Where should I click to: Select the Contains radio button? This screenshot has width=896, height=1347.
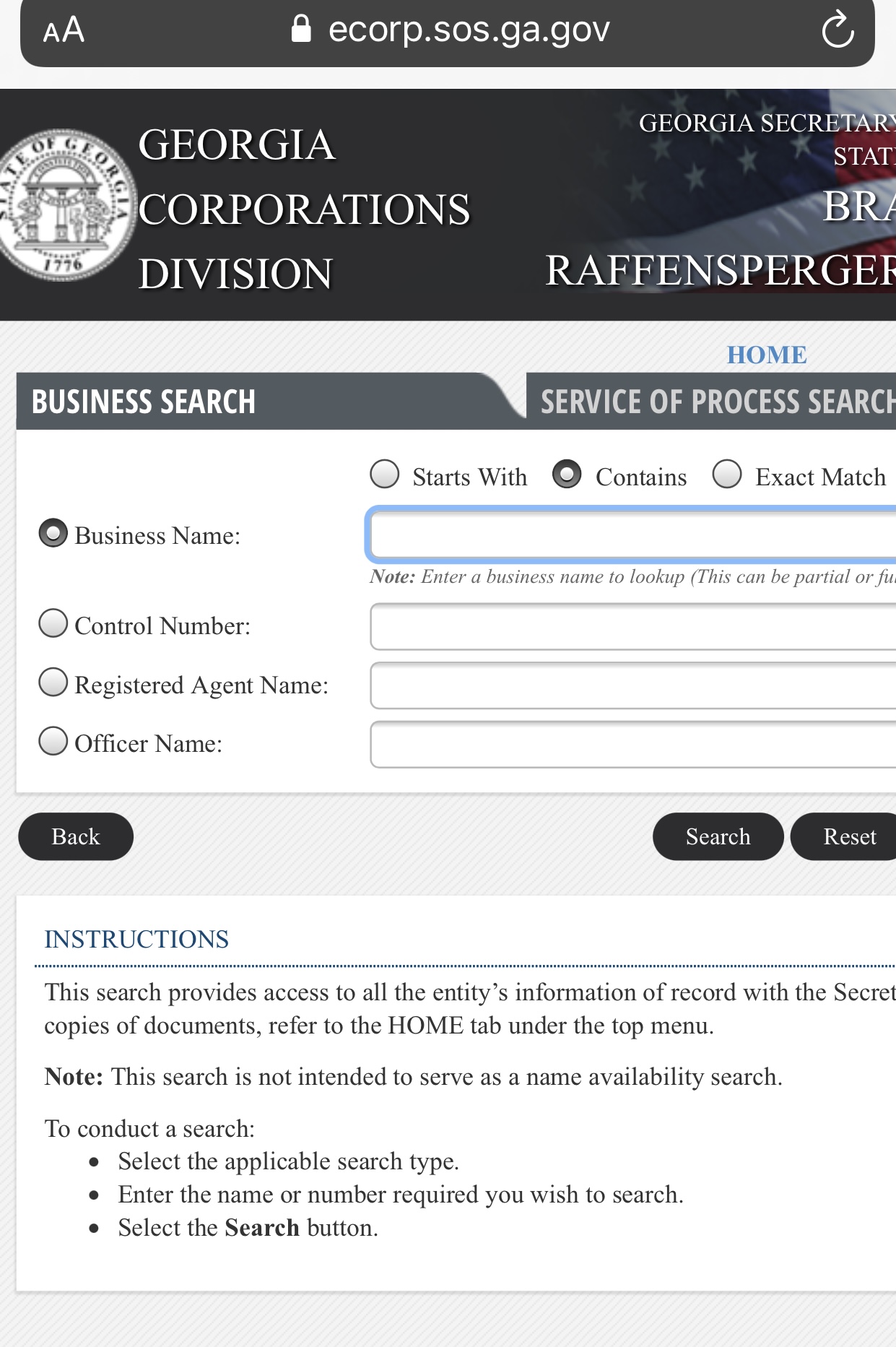(567, 475)
